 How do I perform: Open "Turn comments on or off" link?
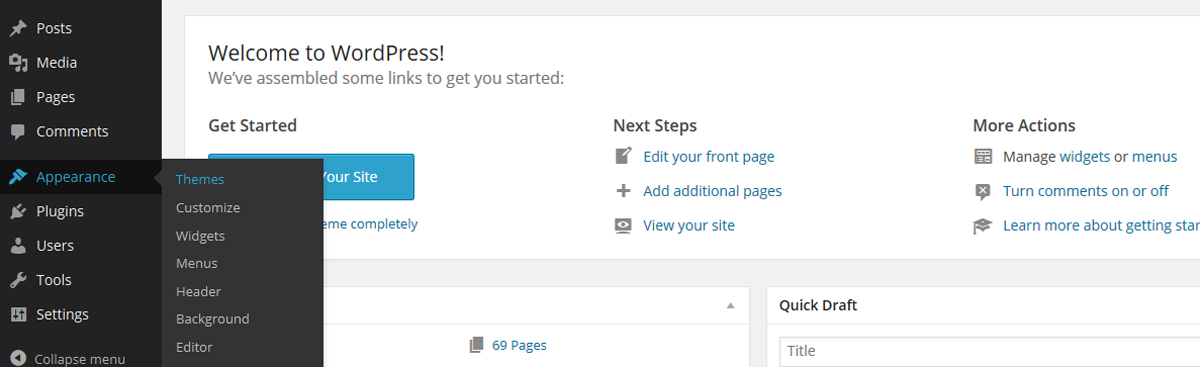(x=1086, y=191)
